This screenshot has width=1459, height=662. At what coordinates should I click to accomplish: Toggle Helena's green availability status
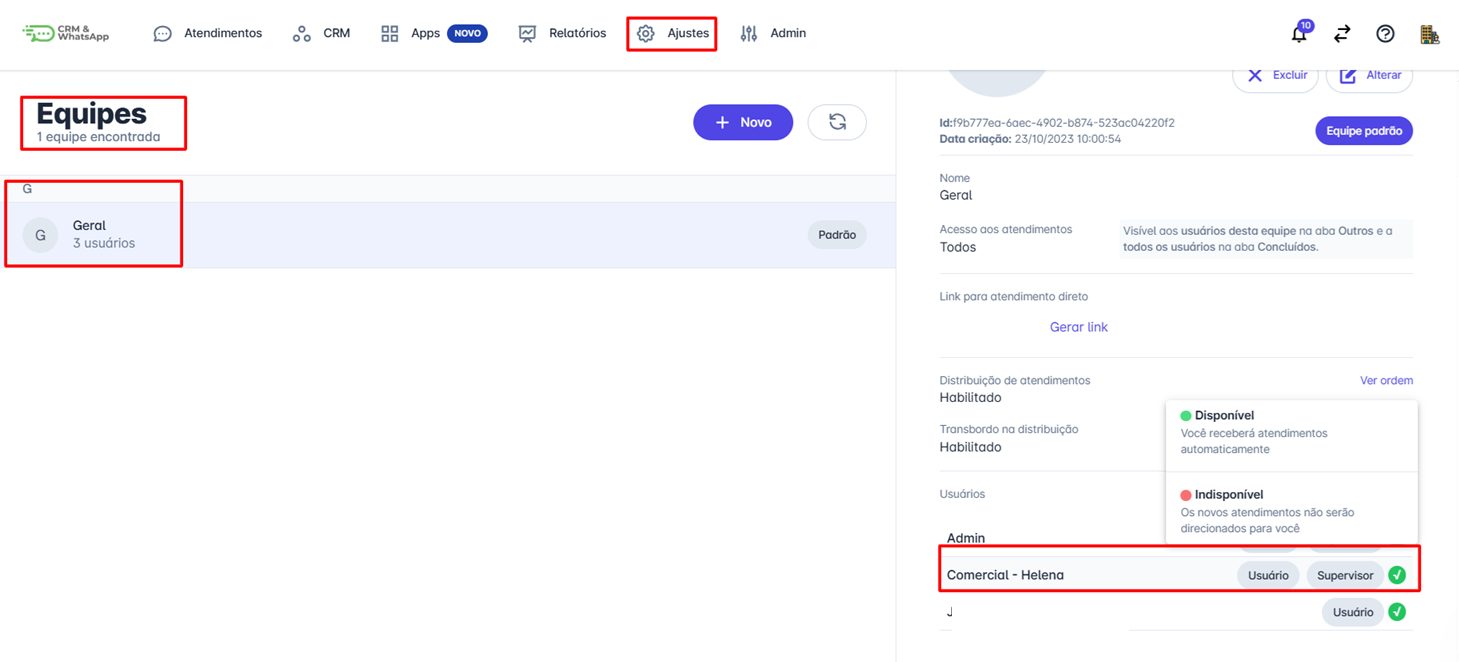(1397, 575)
